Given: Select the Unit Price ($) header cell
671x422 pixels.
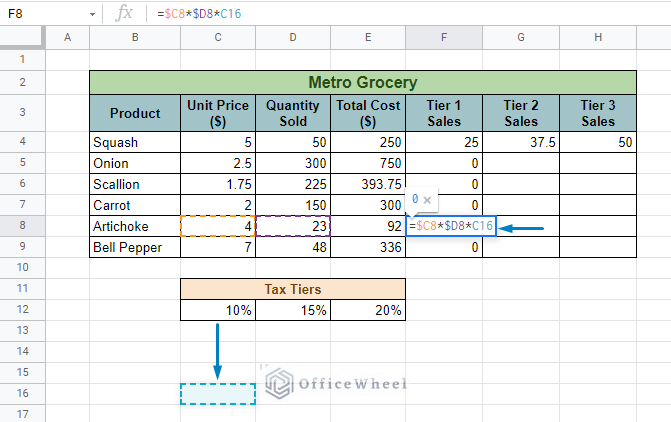Looking at the screenshot, I should (x=218, y=113).
